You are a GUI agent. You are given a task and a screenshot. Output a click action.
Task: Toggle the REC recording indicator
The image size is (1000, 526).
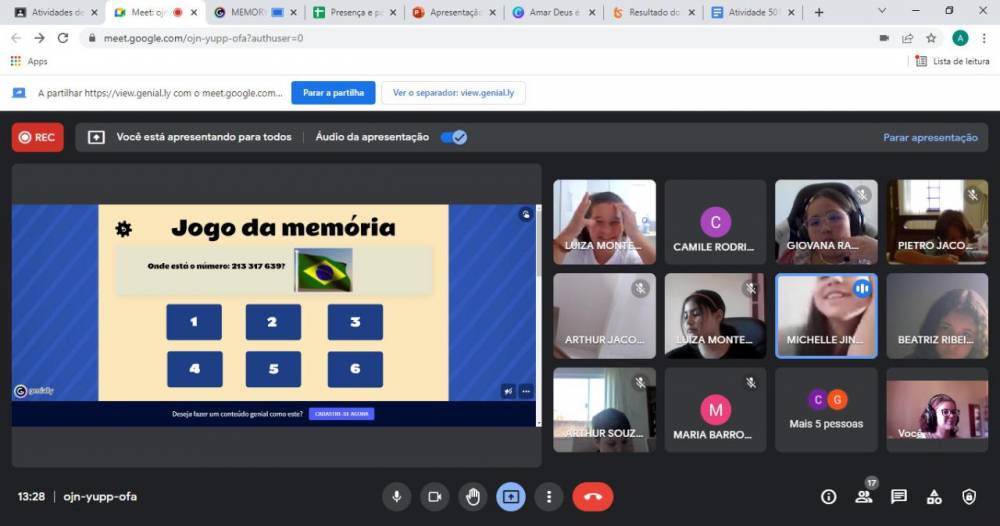tap(37, 137)
